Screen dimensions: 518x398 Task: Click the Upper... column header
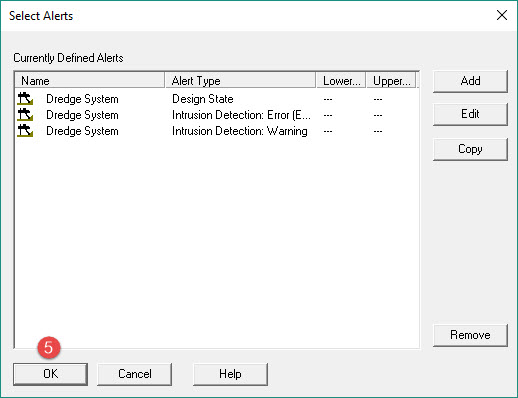[391, 81]
